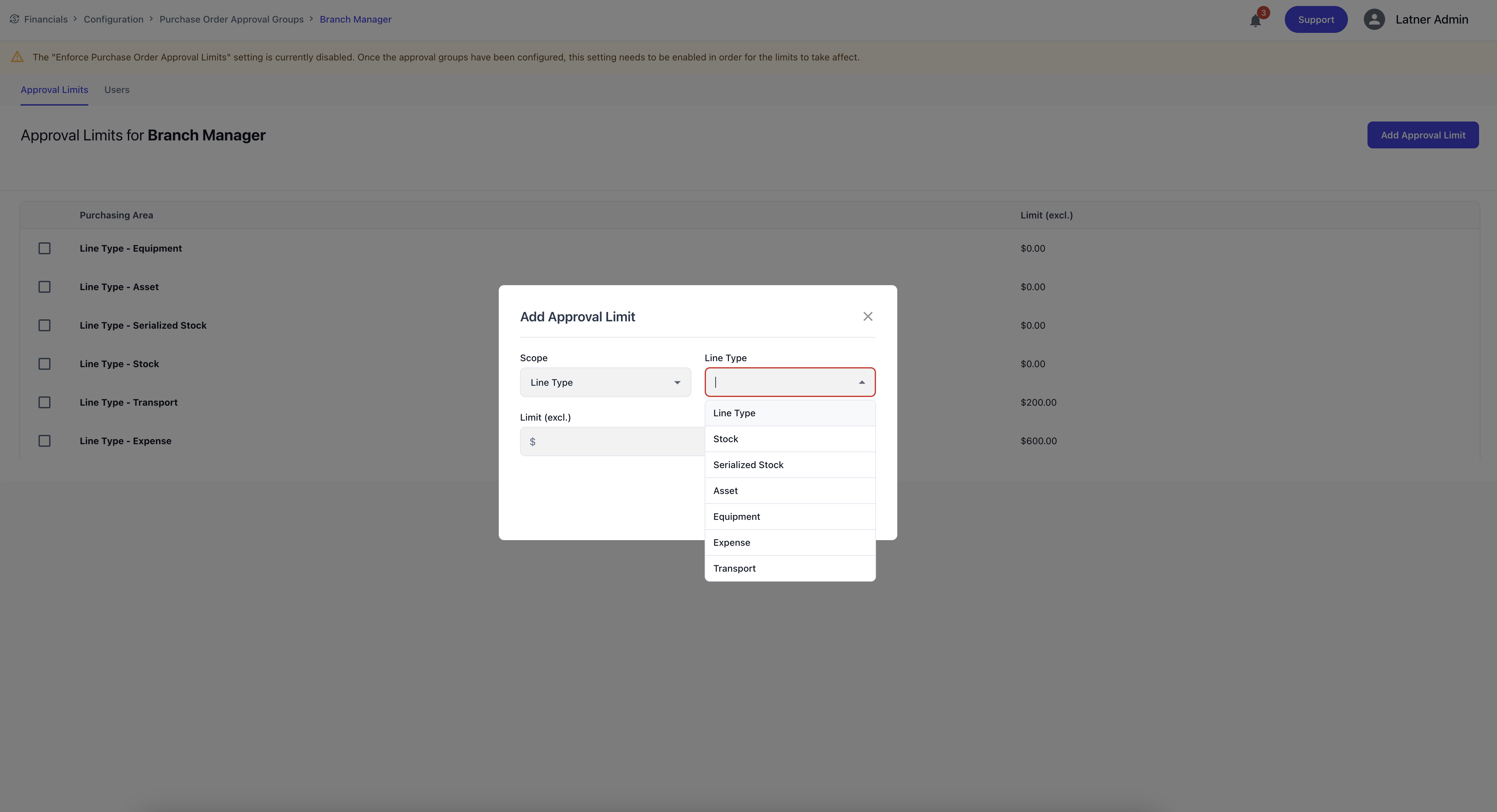
Task: Pick the Transport option
Action: [734, 569]
